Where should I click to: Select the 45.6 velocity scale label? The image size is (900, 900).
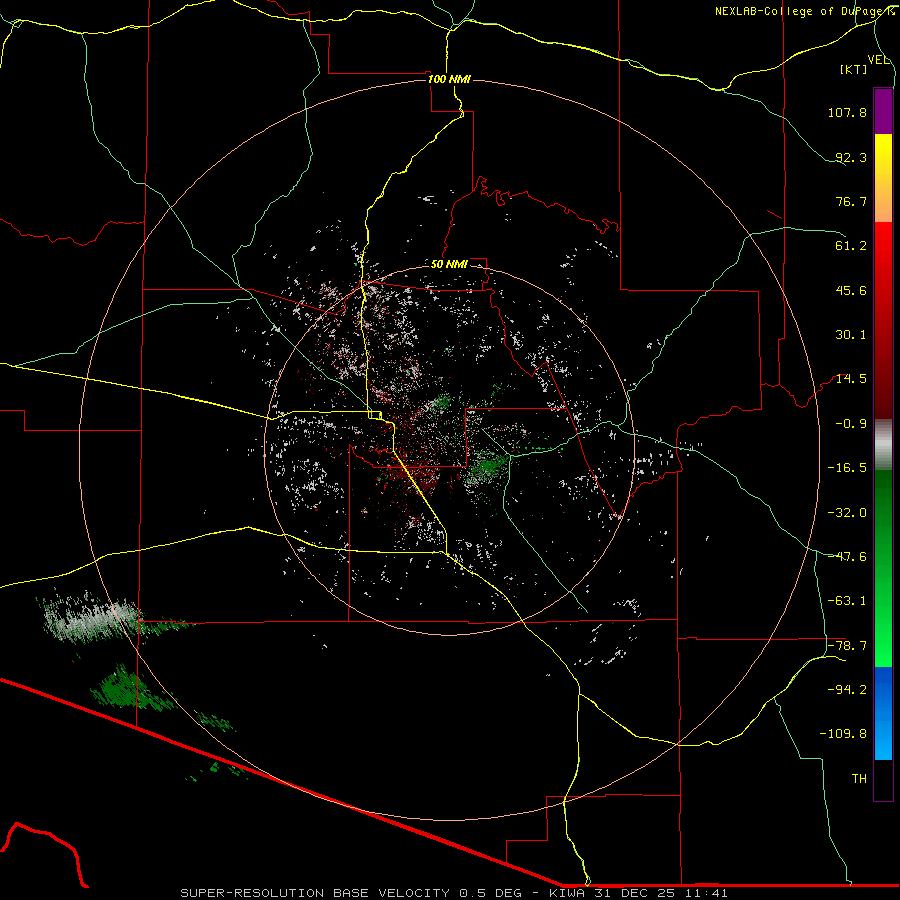coord(849,290)
